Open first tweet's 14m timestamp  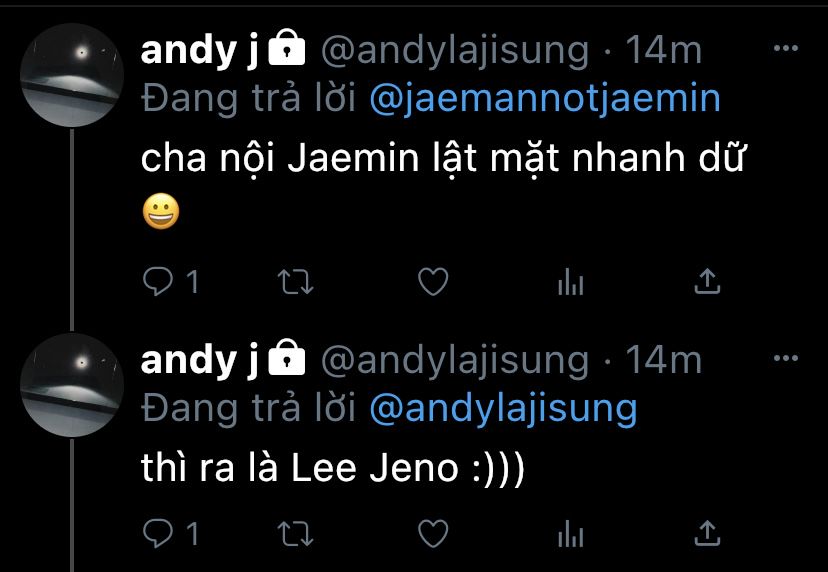pyautogui.click(x=663, y=50)
